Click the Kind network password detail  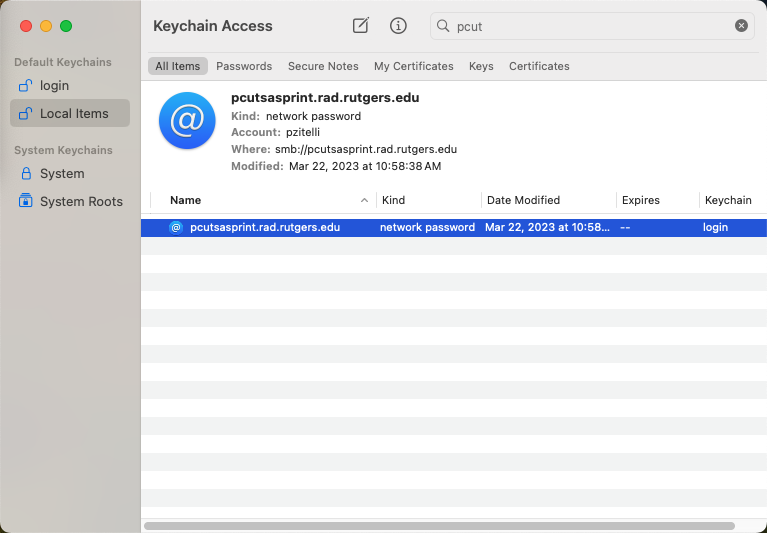point(313,116)
